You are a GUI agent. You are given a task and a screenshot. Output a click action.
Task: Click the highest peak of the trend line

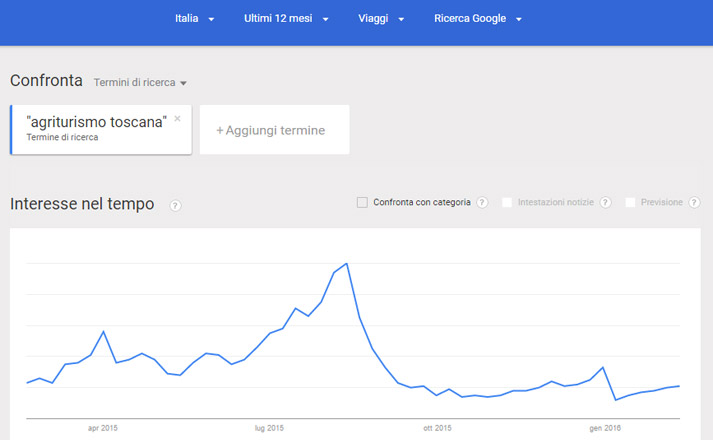pyautogui.click(x=346, y=264)
